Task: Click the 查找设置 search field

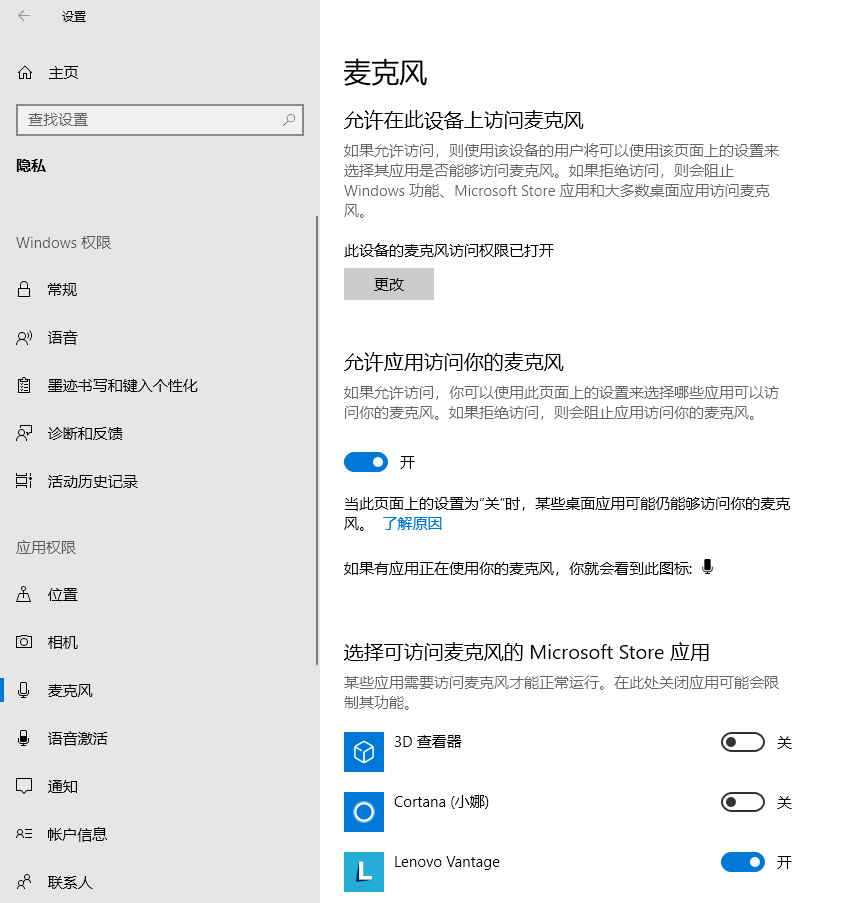Action: [x=150, y=120]
